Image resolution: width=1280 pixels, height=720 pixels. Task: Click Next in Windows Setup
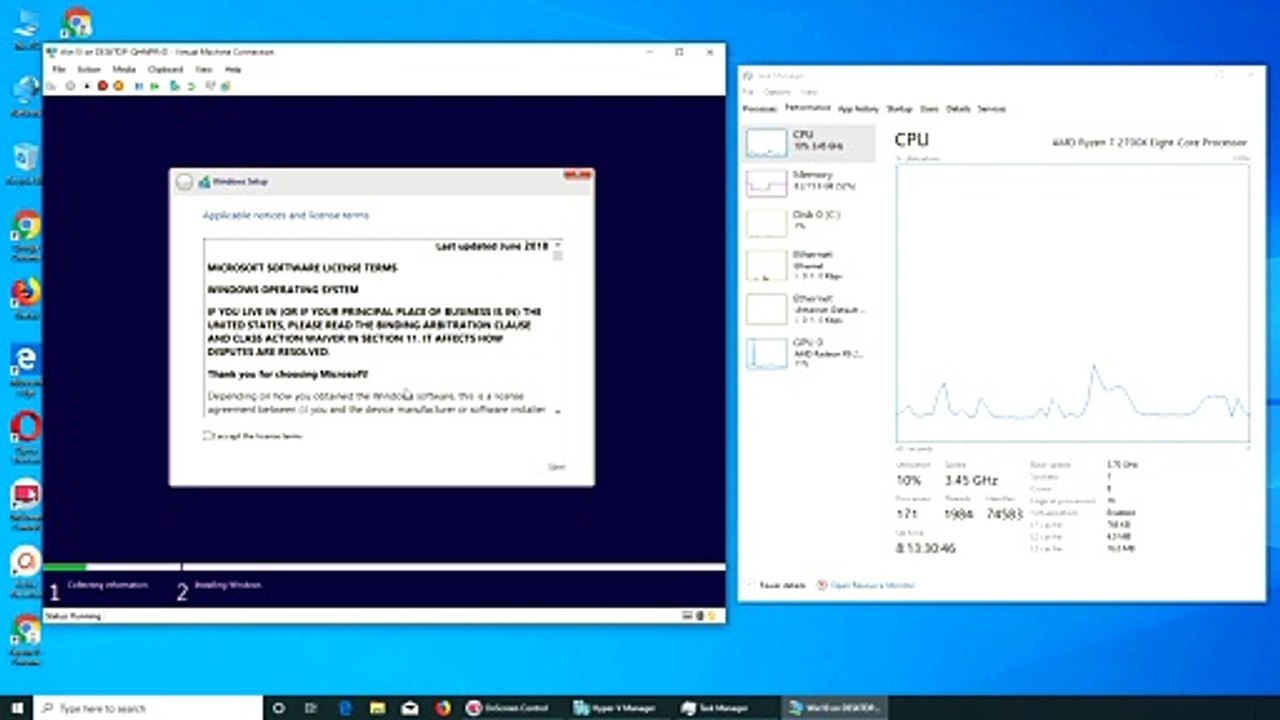tap(556, 467)
